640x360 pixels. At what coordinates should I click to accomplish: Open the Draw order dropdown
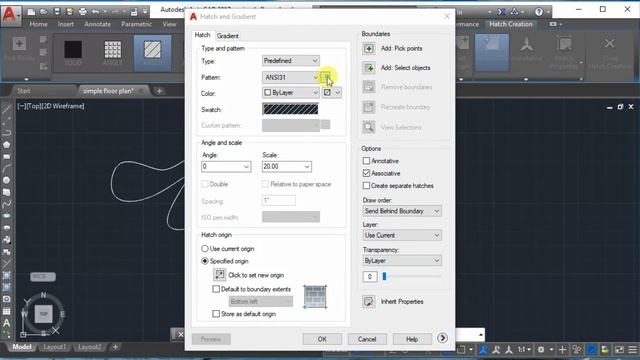402,211
